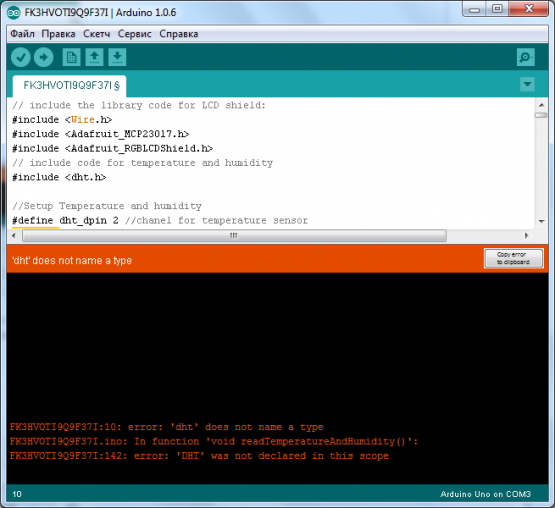Open the Справка menu
Screen dimensions: 555x508
tap(179, 34)
